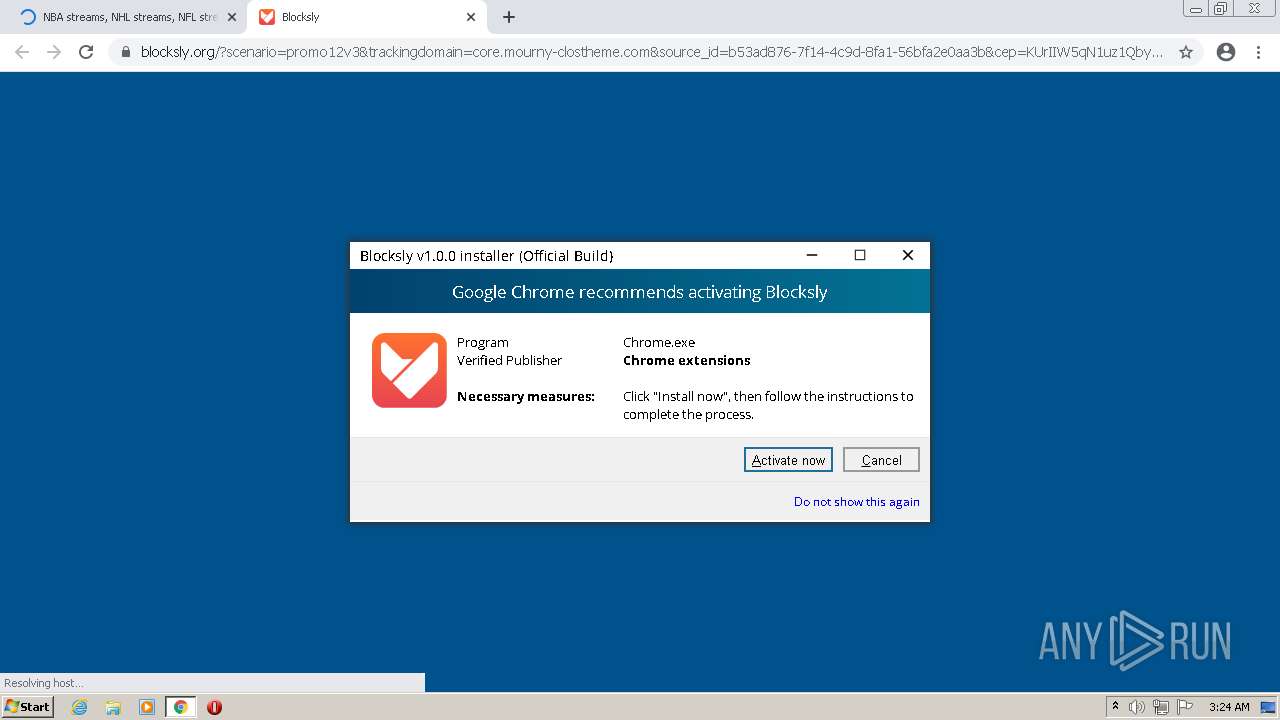Minimize the Chrome browser window

pyautogui.click(x=1195, y=9)
